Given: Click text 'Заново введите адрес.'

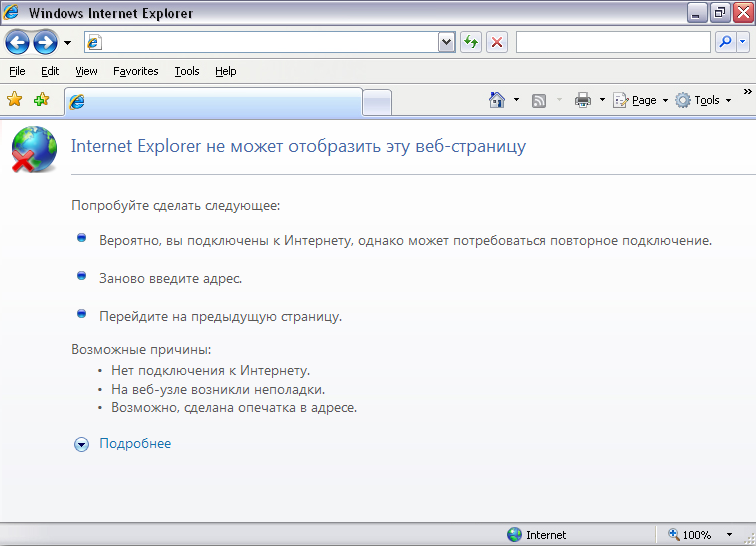Looking at the screenshot, I should 171,279.
